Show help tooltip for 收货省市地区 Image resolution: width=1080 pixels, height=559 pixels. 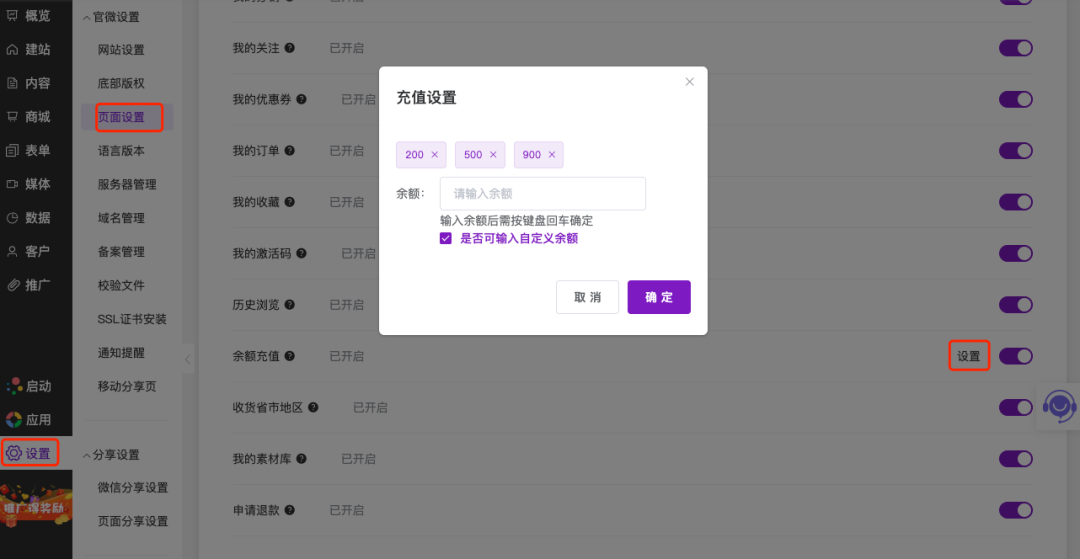(x=313, y=408)
